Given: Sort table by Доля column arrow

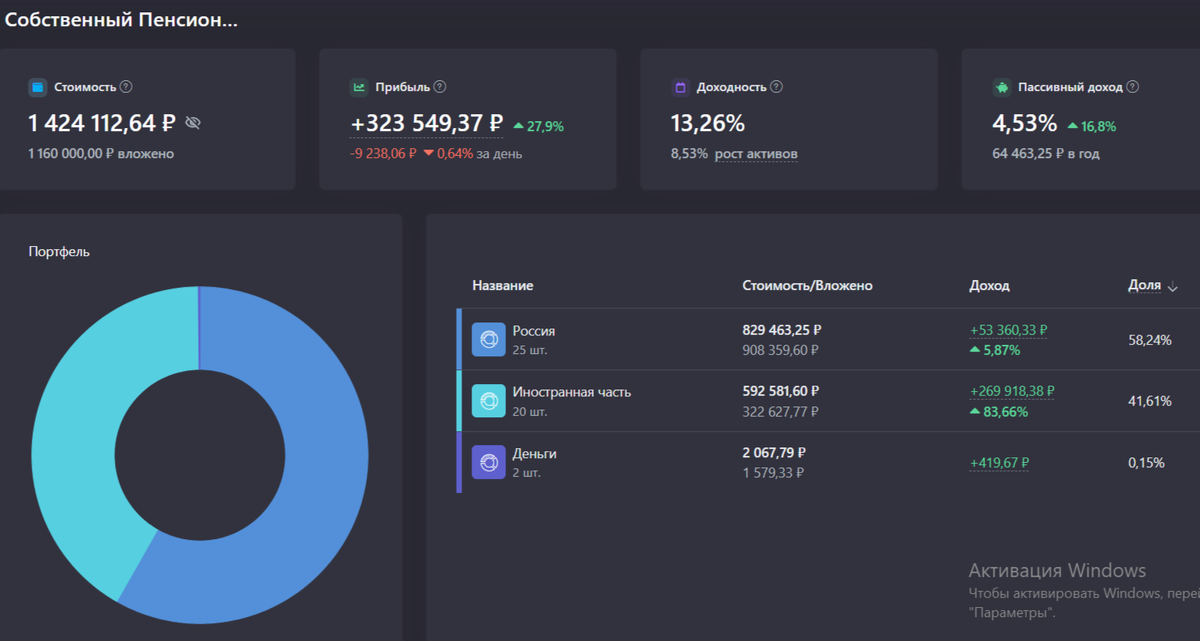Looking at the screenshot, I should [x=1172, y=287].
